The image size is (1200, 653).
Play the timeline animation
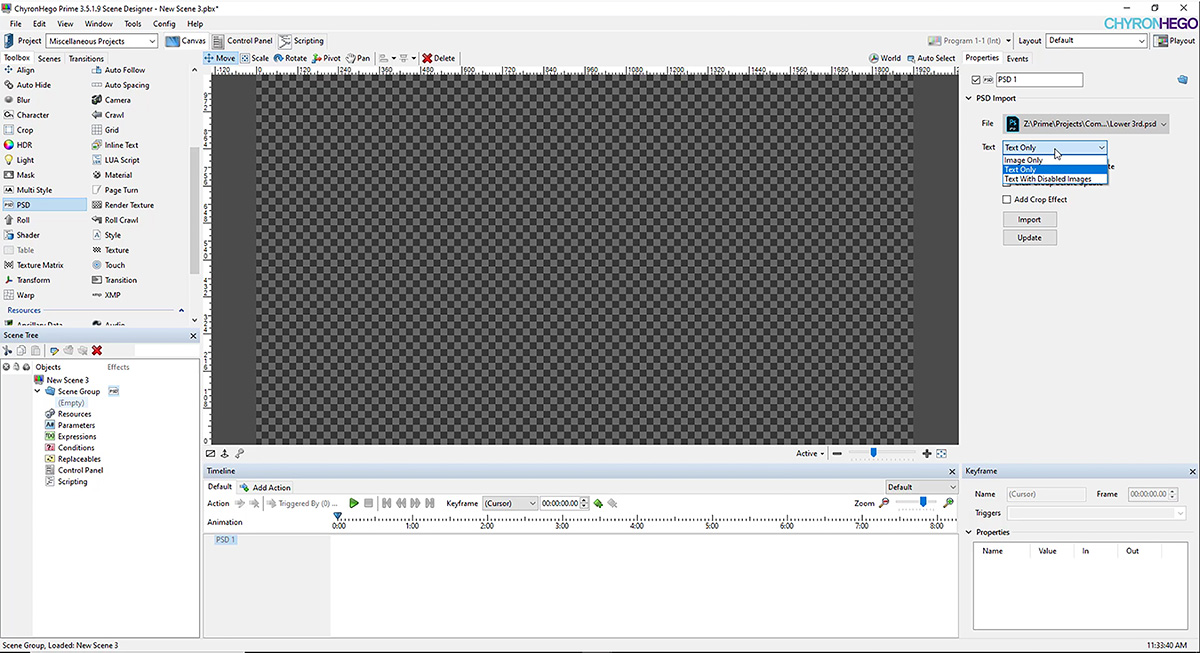354,503
